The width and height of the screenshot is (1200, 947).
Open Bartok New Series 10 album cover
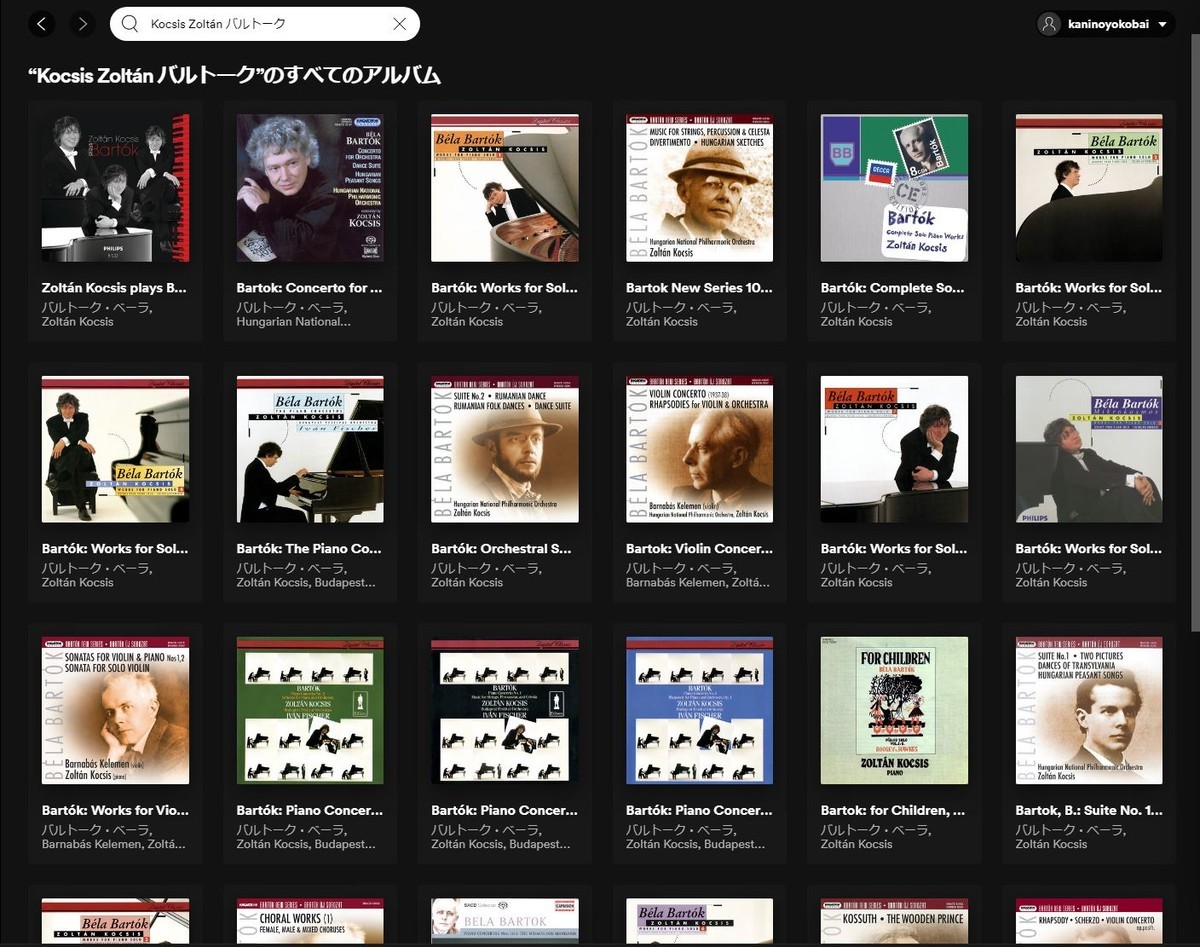[699, 188]
